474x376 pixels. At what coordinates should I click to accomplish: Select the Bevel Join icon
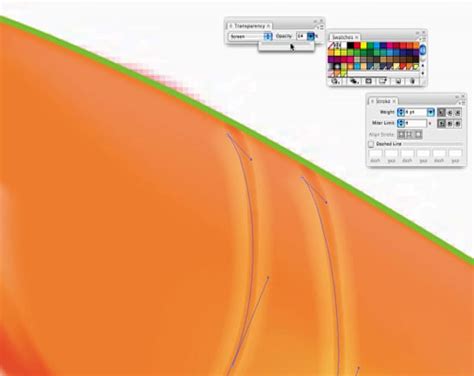click(x=458, y=123)
